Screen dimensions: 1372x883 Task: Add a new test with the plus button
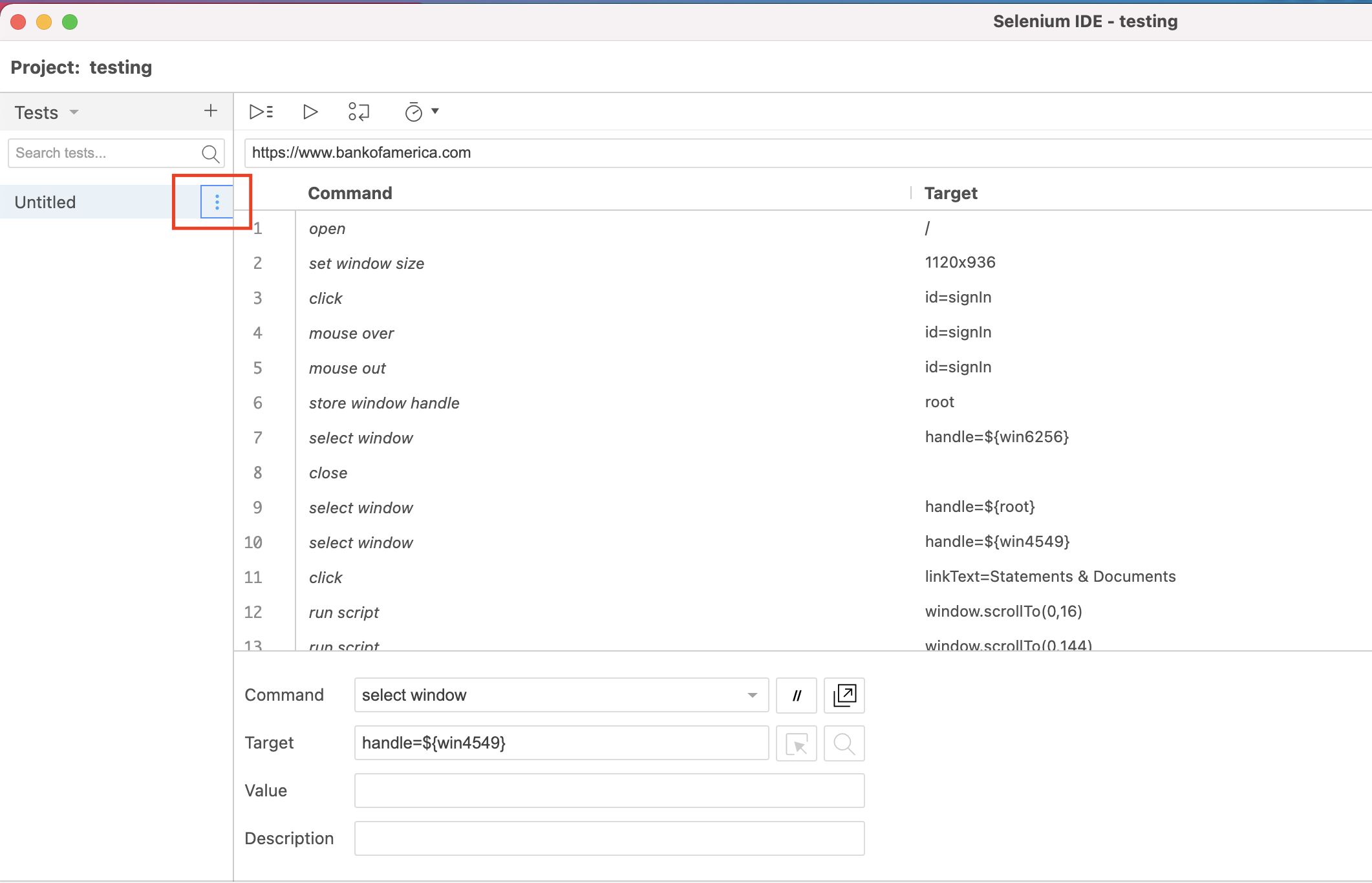click(210, 110)
